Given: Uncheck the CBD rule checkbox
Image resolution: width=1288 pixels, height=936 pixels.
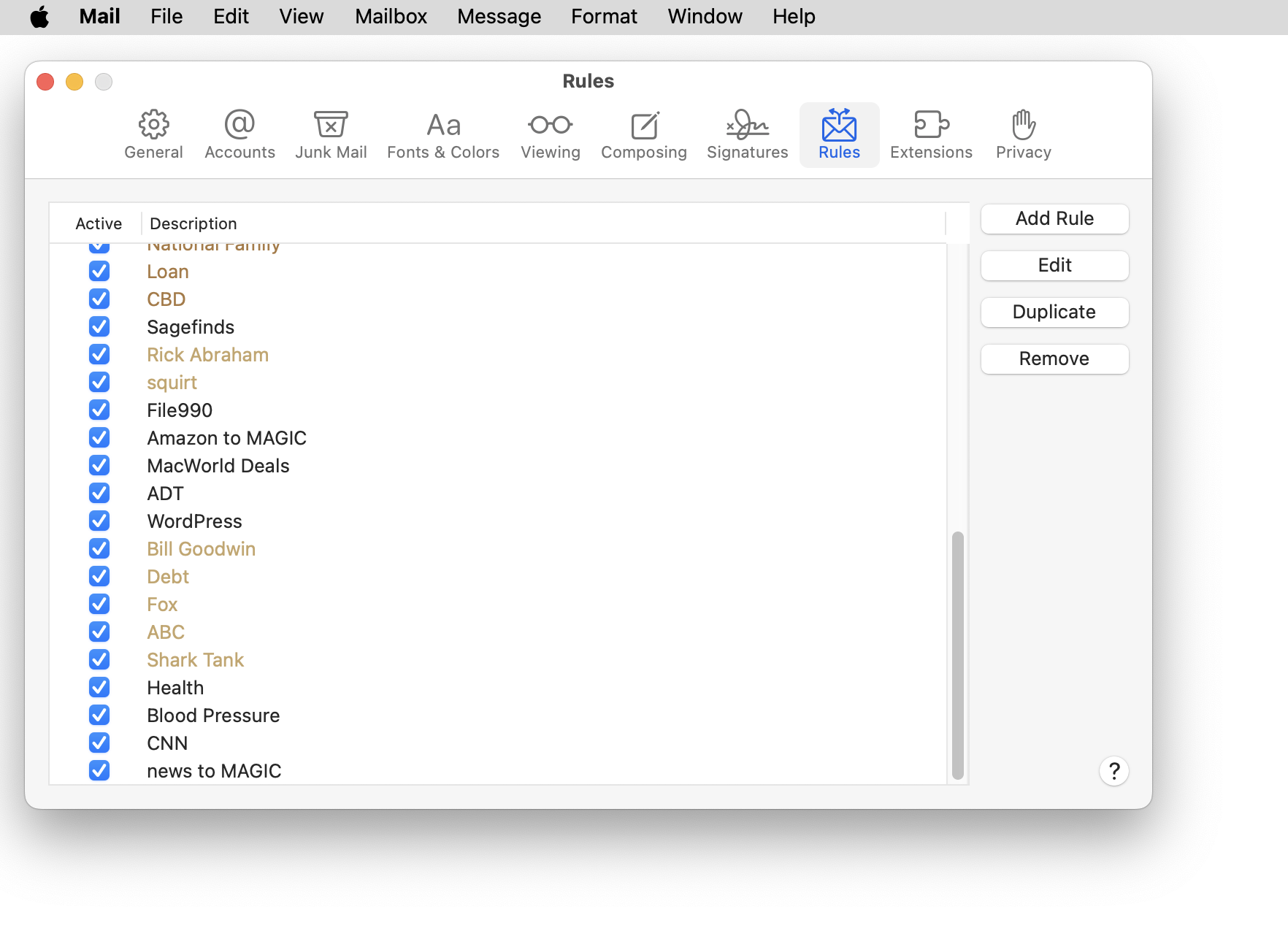Looking at the screenshot, I should [x=99, y=299].
